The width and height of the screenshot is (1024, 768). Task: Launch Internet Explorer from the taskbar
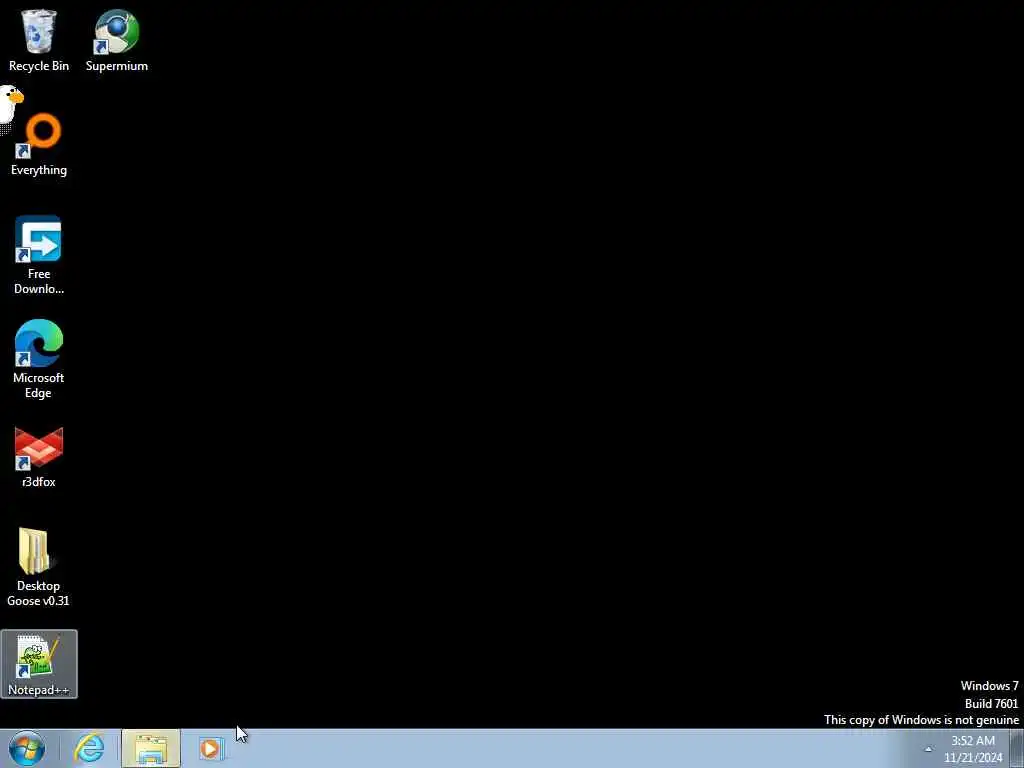[89, 748]
